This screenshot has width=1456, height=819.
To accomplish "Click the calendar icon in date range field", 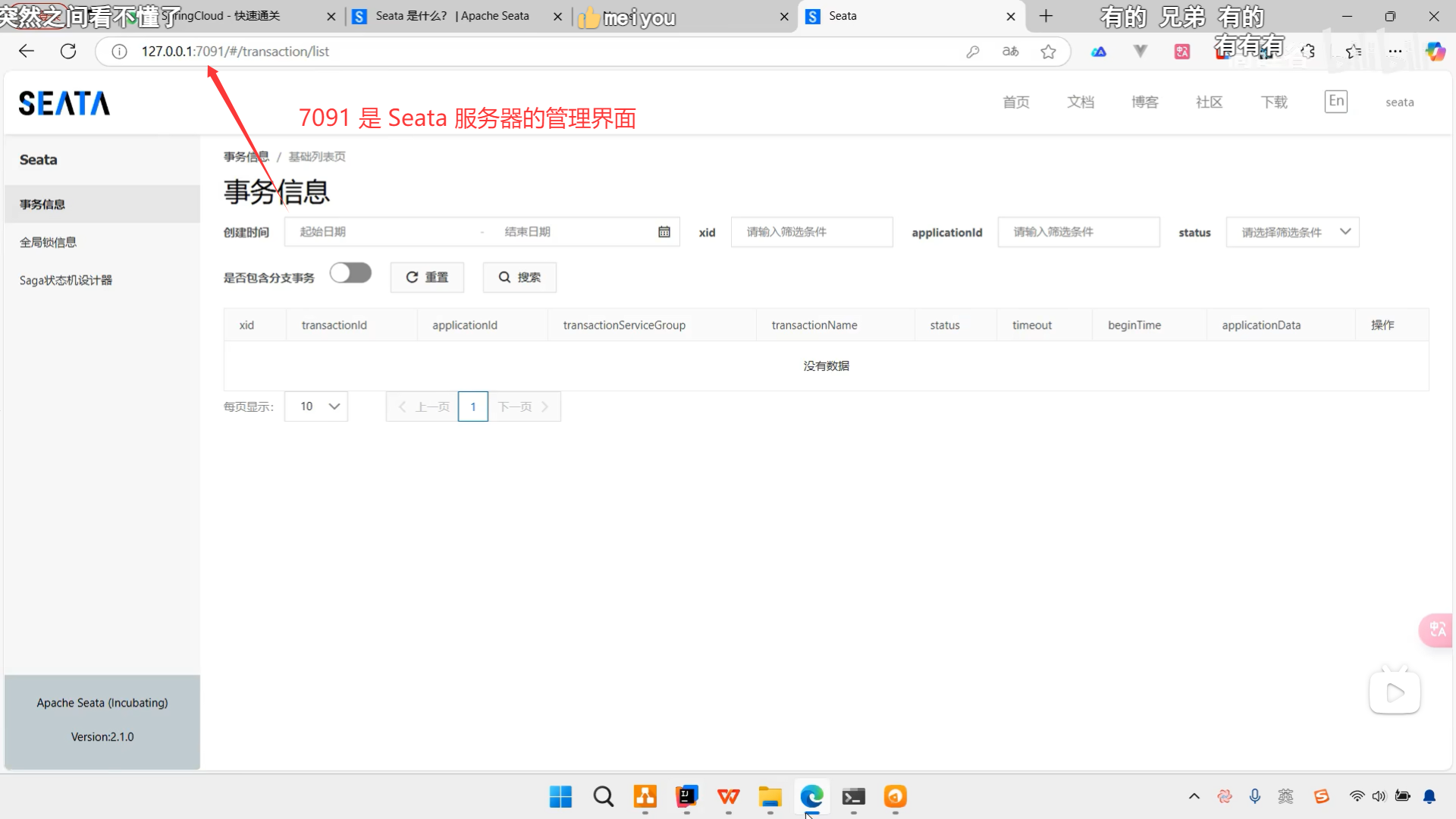I will click(x=664, y=232).
